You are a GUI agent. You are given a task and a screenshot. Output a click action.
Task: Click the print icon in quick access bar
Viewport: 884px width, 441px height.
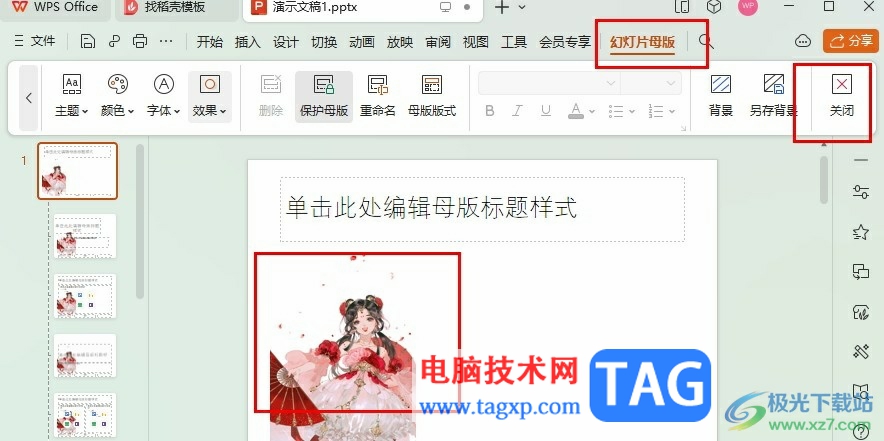(x=140, y=41)
